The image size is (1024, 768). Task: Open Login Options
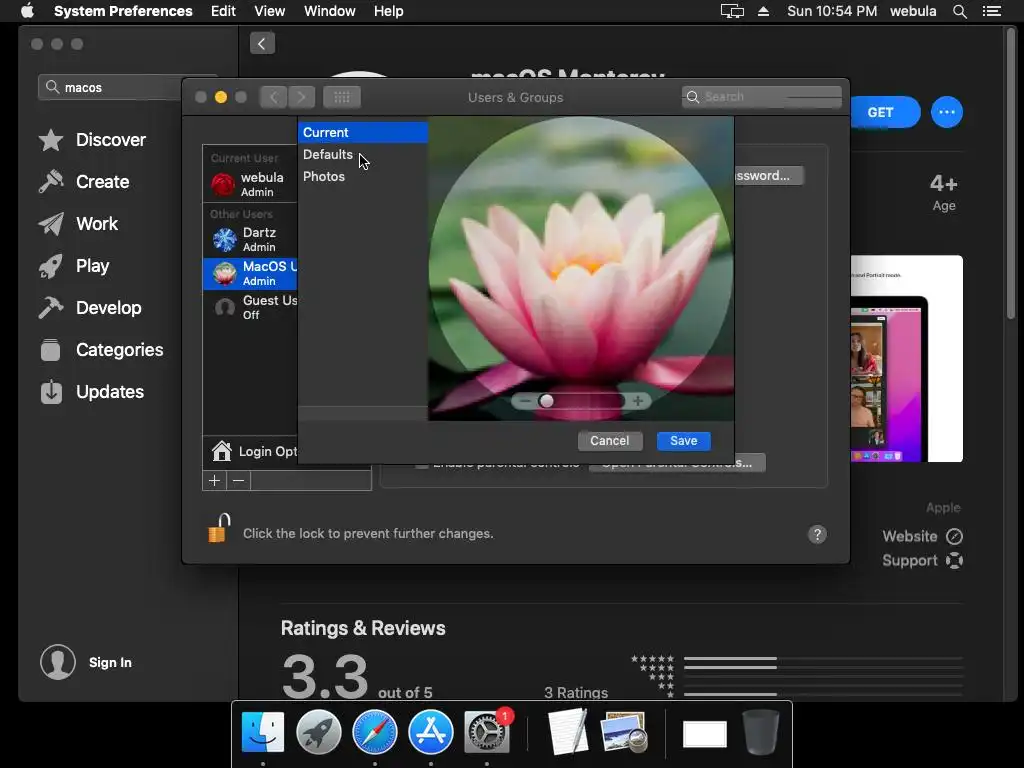255,451
